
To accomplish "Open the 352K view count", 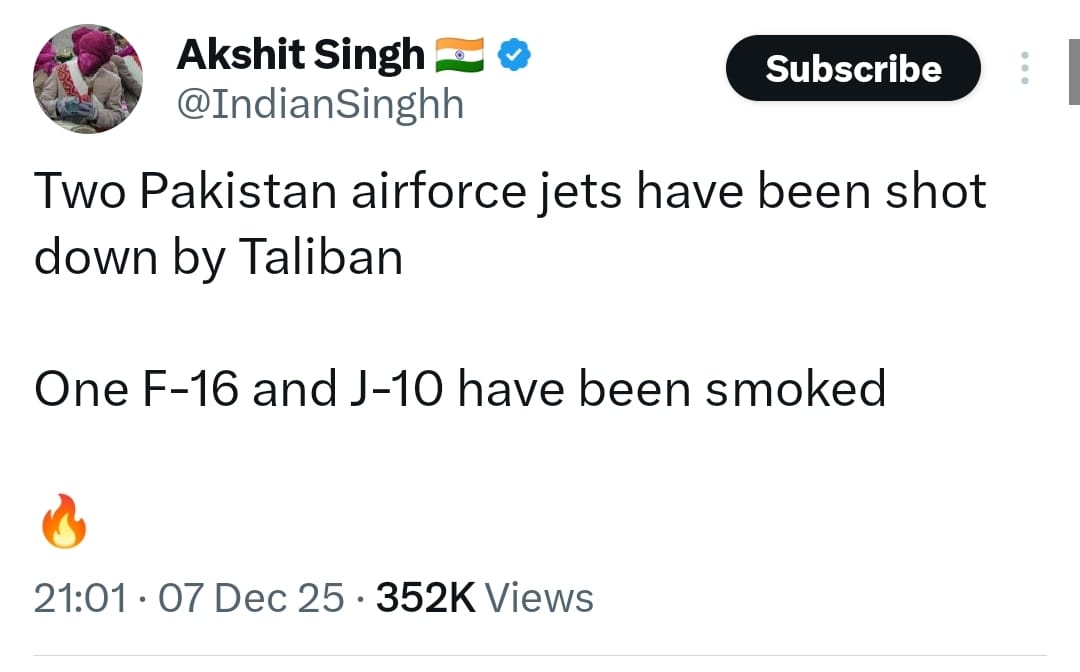I will [x=424, y=598].
